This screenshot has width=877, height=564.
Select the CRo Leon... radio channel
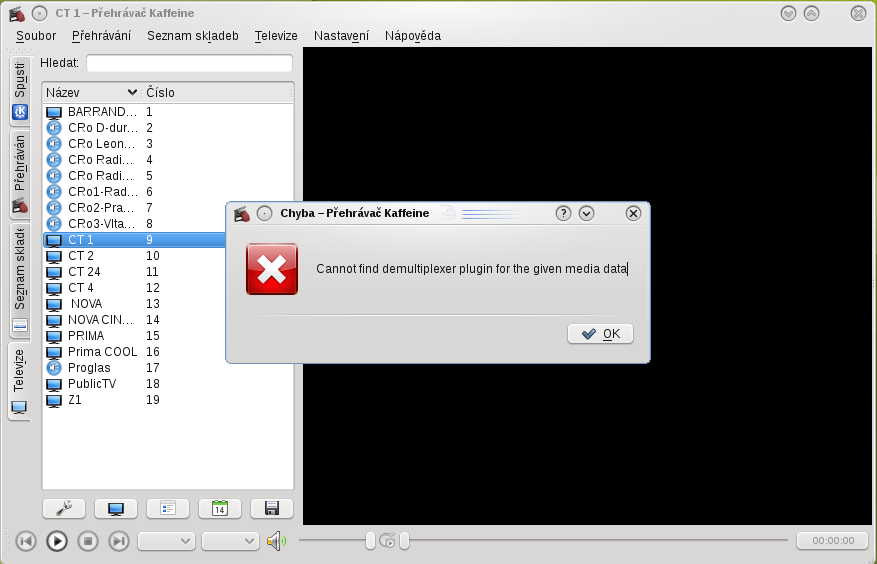(168, 144)
